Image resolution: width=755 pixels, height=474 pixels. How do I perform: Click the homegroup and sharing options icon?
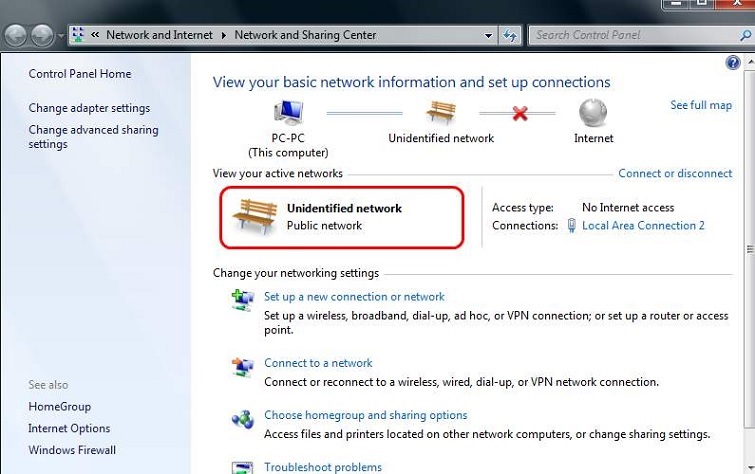(242, 418)
